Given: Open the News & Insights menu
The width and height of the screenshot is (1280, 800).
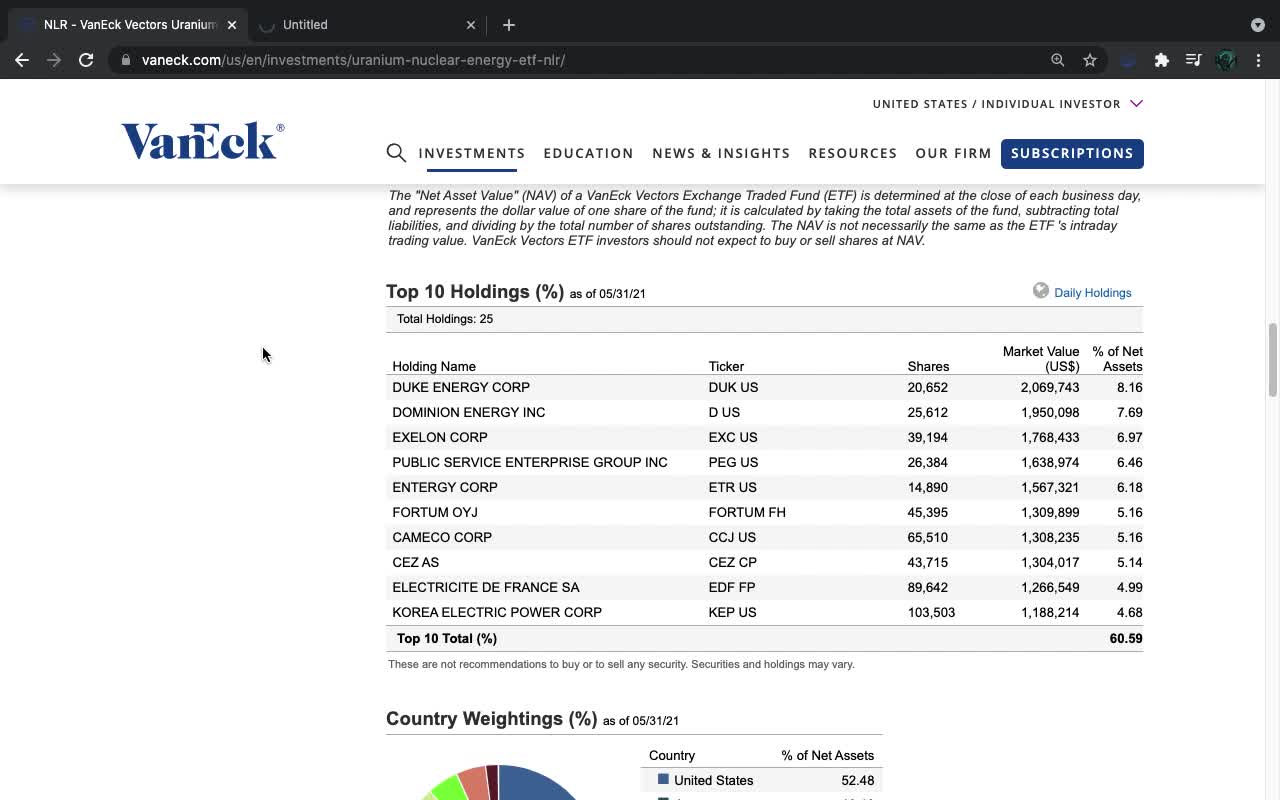Looking at the screenshot, I should click(721, 153).
